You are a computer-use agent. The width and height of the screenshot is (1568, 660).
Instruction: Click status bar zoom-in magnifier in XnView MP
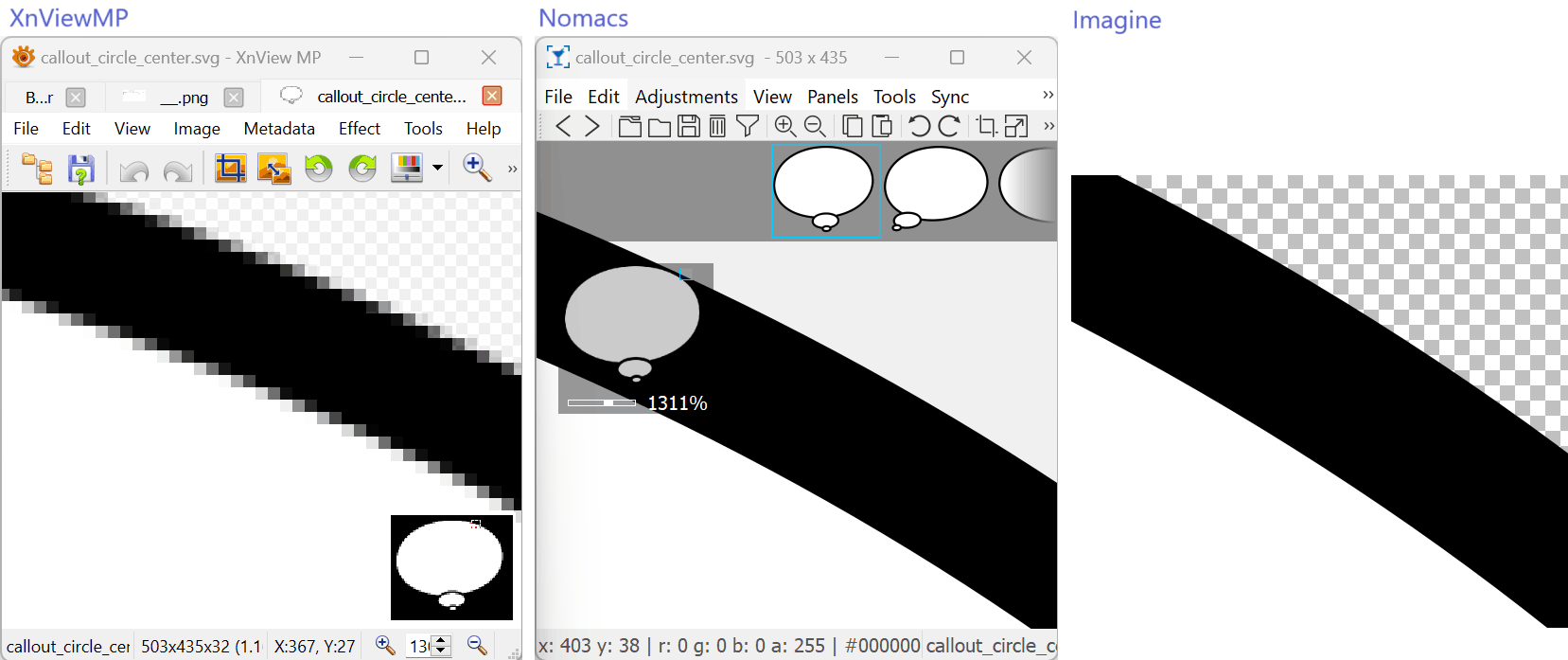385,646
